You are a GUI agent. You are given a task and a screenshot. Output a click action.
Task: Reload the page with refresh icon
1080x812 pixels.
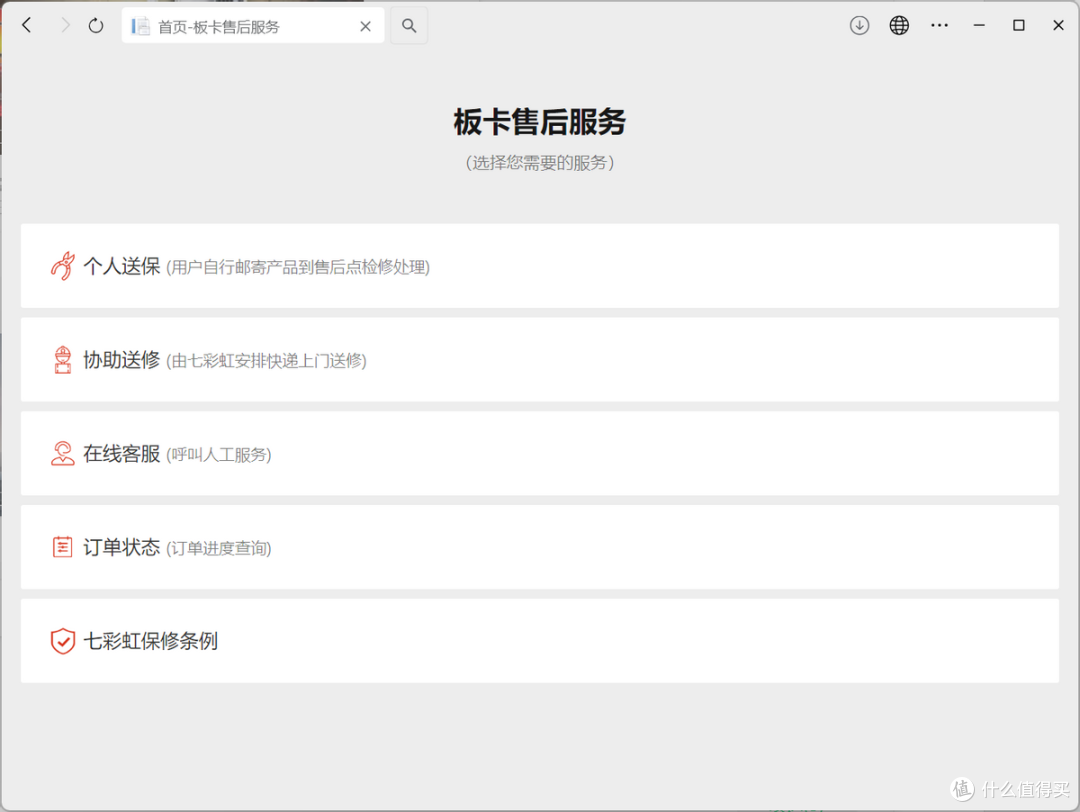(96, 25)
